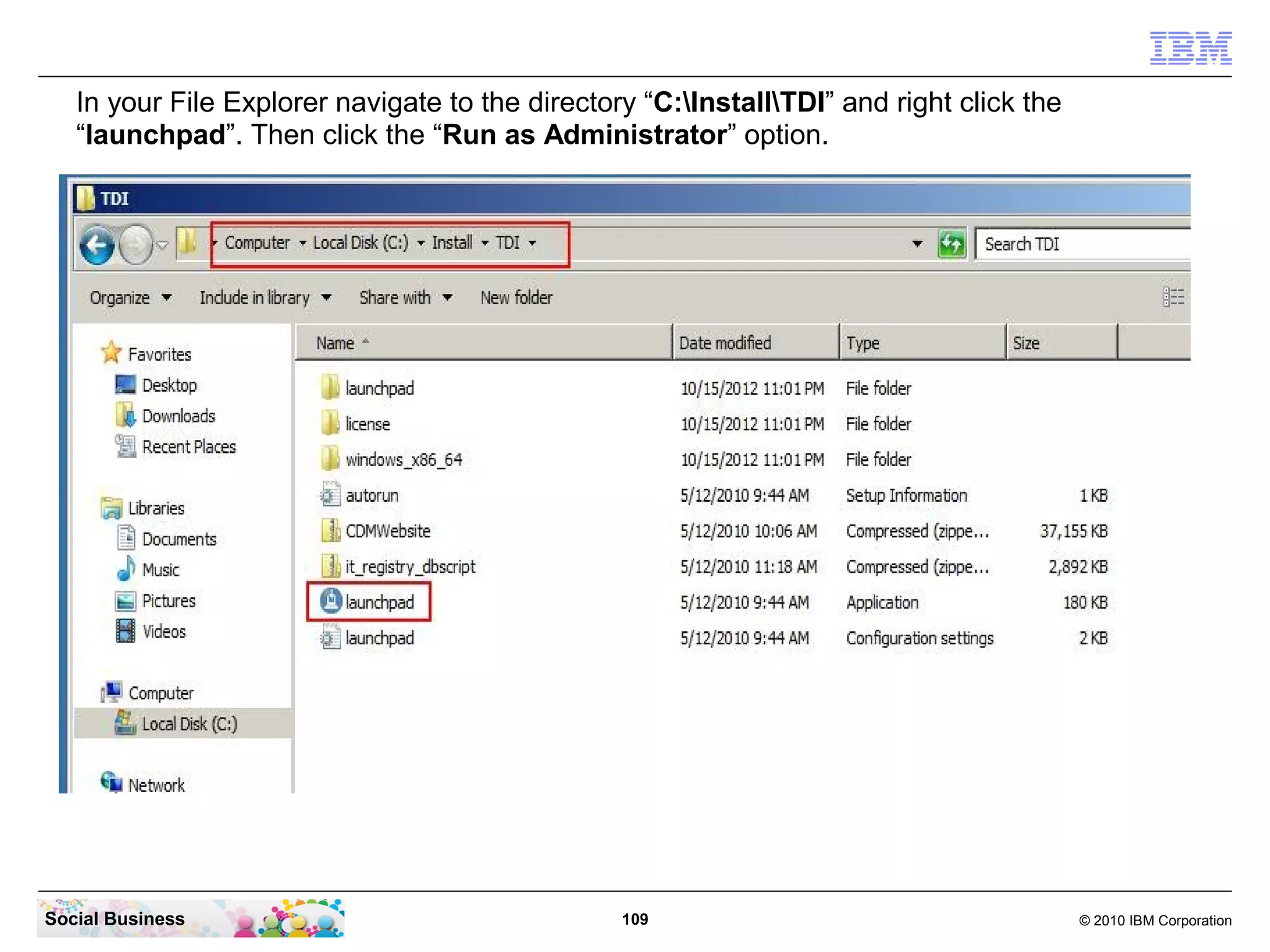This screenshot has width=1270, height=952.
Task: Click the Search TDI input field
Action: click(1082, 244)
